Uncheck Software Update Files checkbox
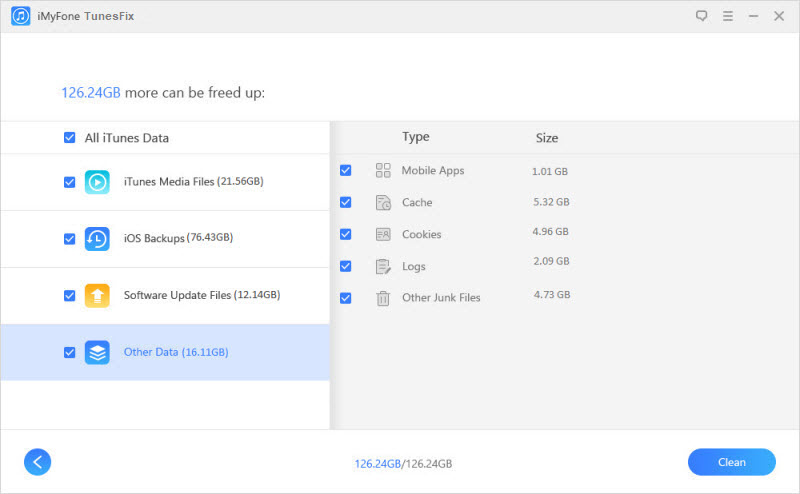Screen dimensions: 800x494 tap(70, 295)
